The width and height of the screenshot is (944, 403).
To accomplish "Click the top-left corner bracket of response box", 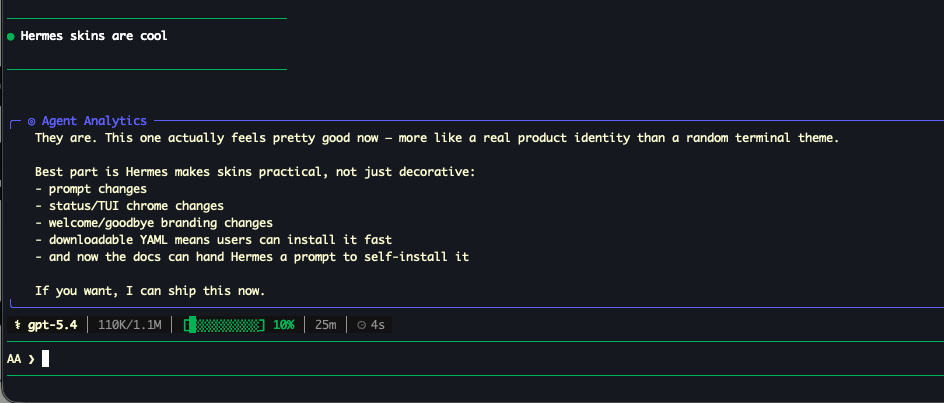I will [x=12, y=123].
